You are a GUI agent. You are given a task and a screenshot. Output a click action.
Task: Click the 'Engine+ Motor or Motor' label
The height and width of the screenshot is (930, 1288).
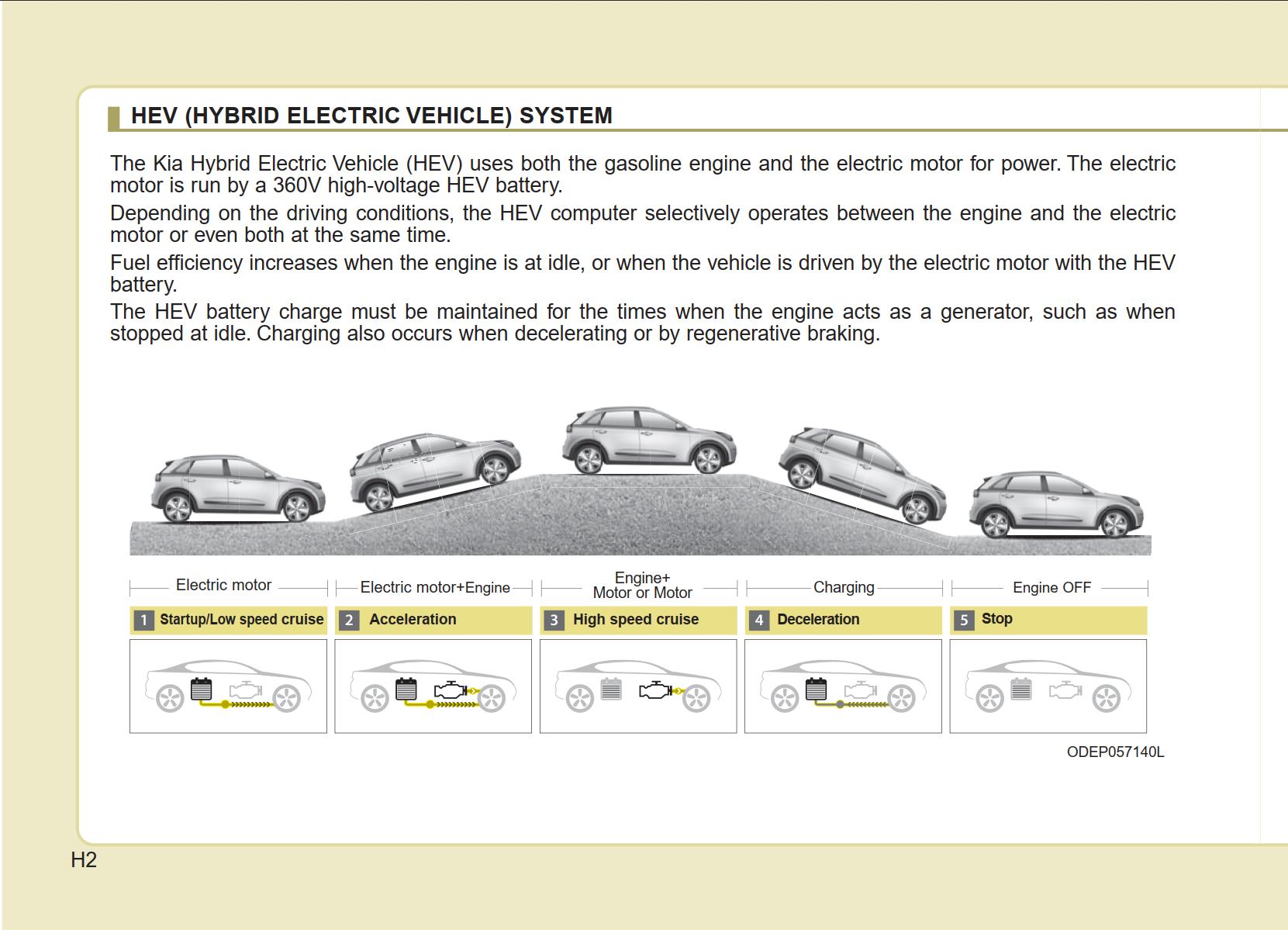pos(642,586)
